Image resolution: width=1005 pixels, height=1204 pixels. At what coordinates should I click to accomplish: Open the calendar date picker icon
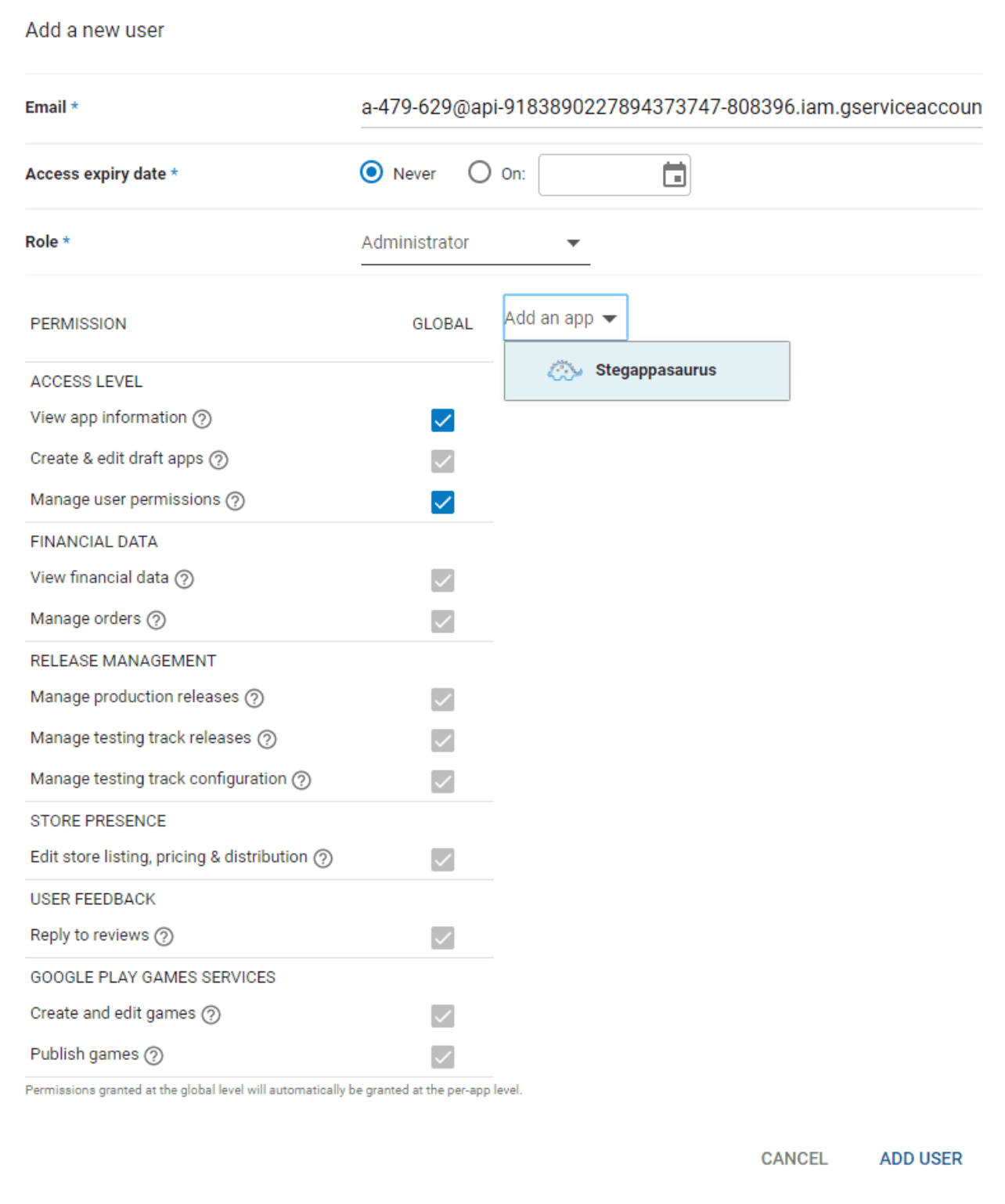pos(674,175)
